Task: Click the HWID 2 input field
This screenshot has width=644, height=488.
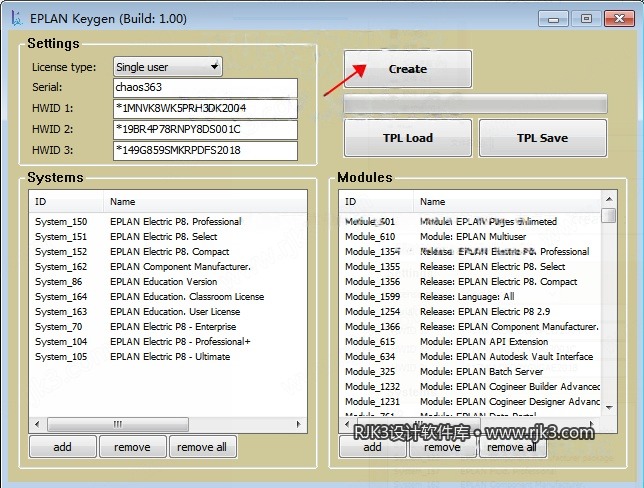Action: 205,129
